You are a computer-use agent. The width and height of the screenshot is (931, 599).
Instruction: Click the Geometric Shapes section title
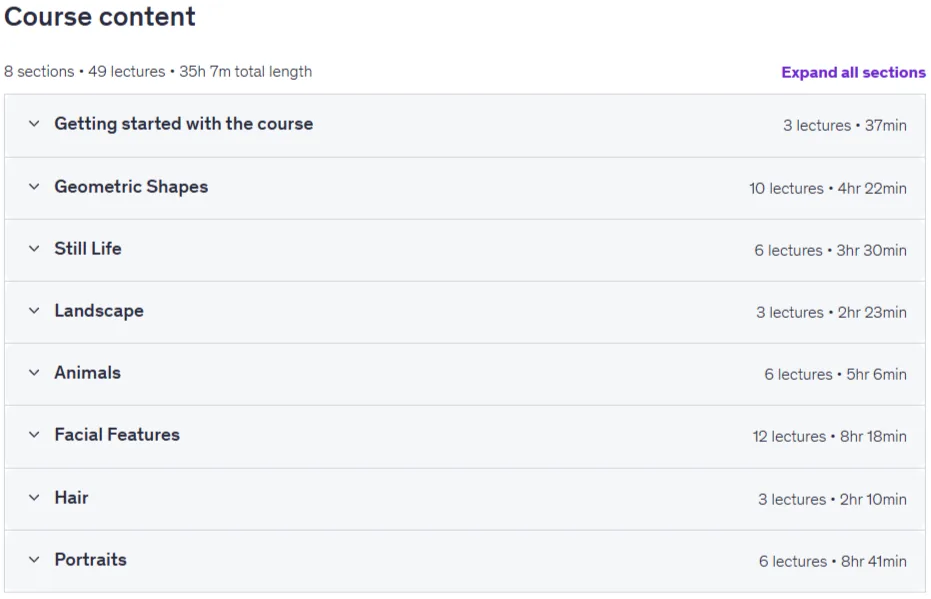[x=131, y=187]
